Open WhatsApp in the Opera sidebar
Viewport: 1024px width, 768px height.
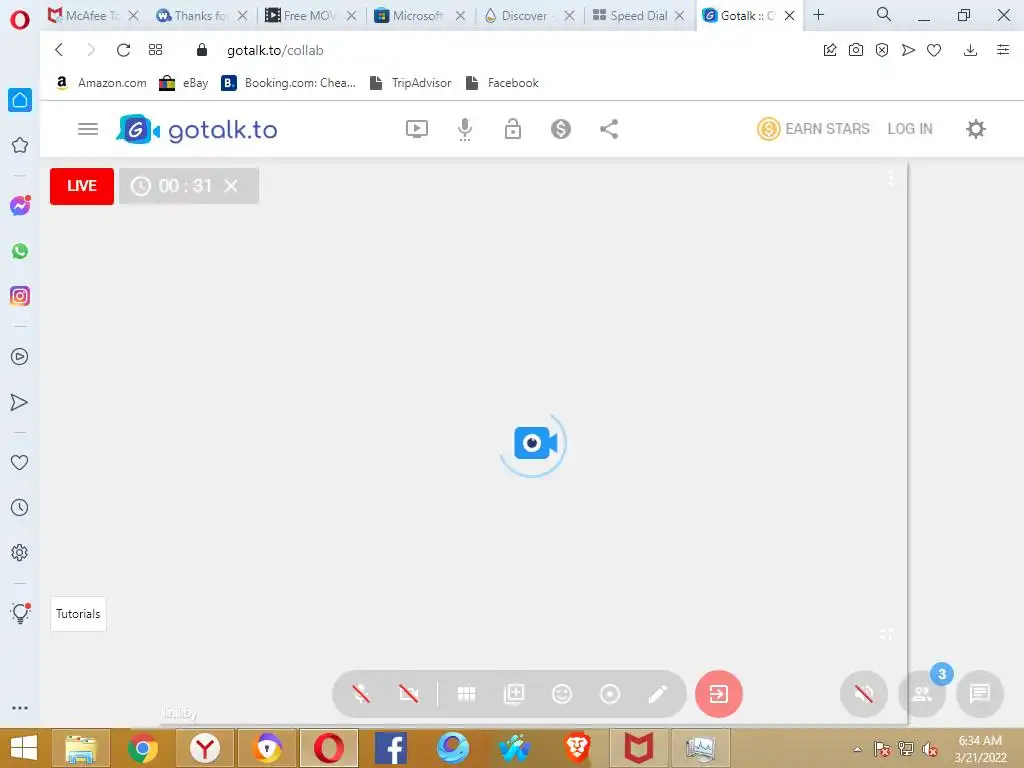coord(20,251)
